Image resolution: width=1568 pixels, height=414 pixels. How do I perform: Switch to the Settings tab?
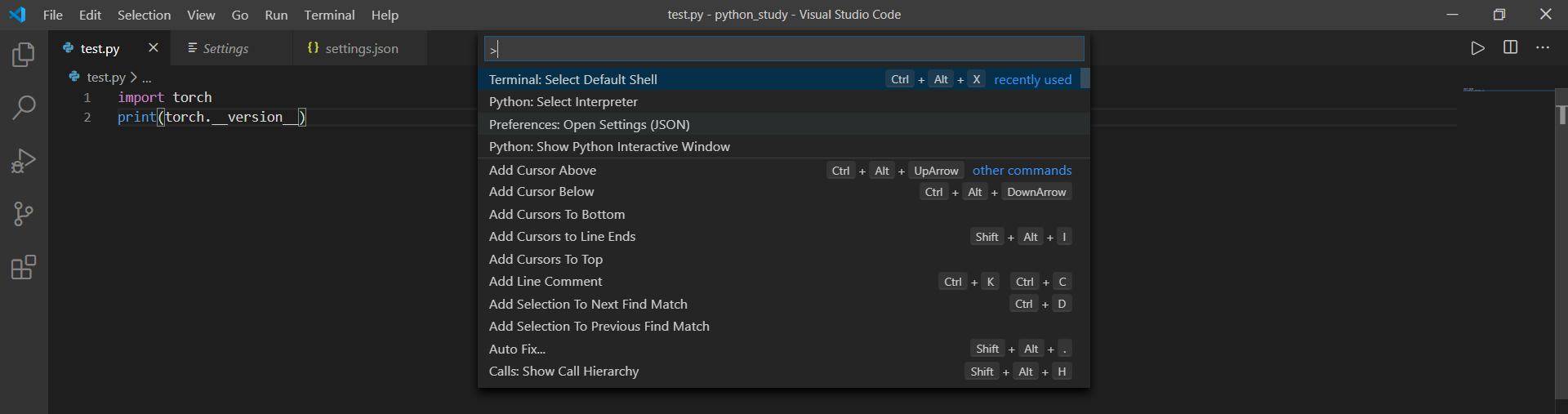pyautogui.click(x=225, y=49)
